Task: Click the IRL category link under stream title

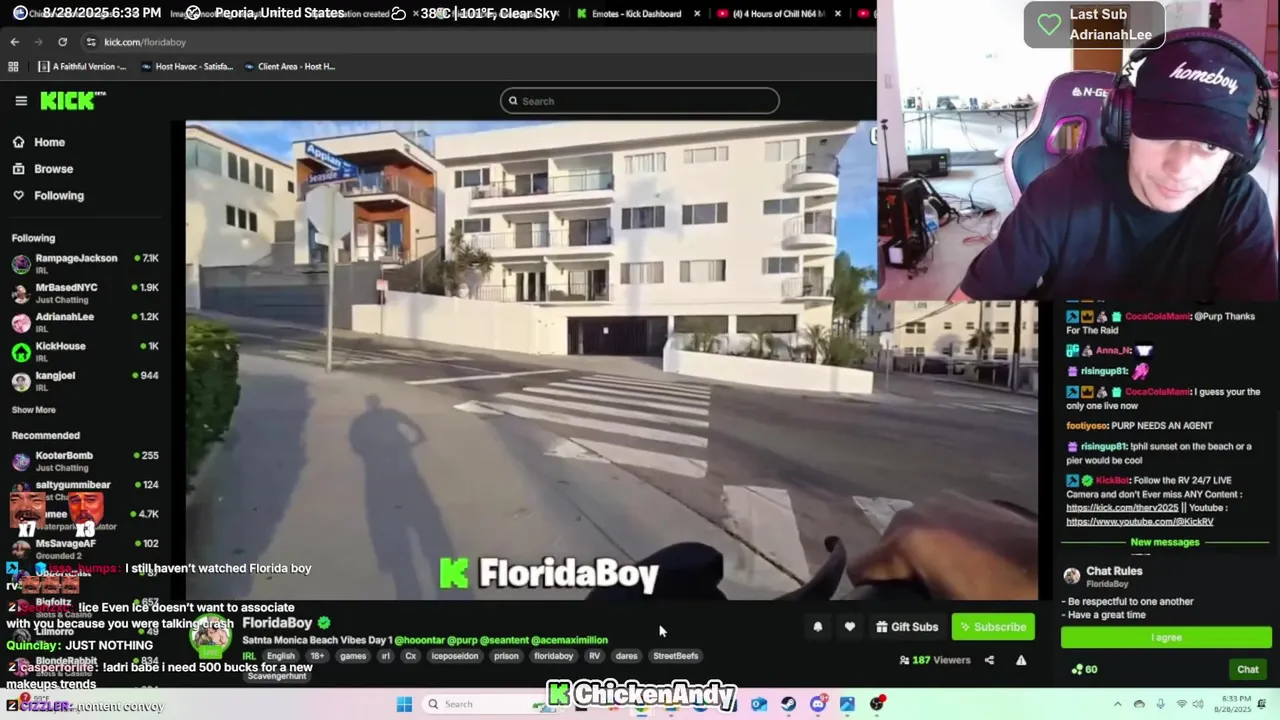Action: coord(249,656)
